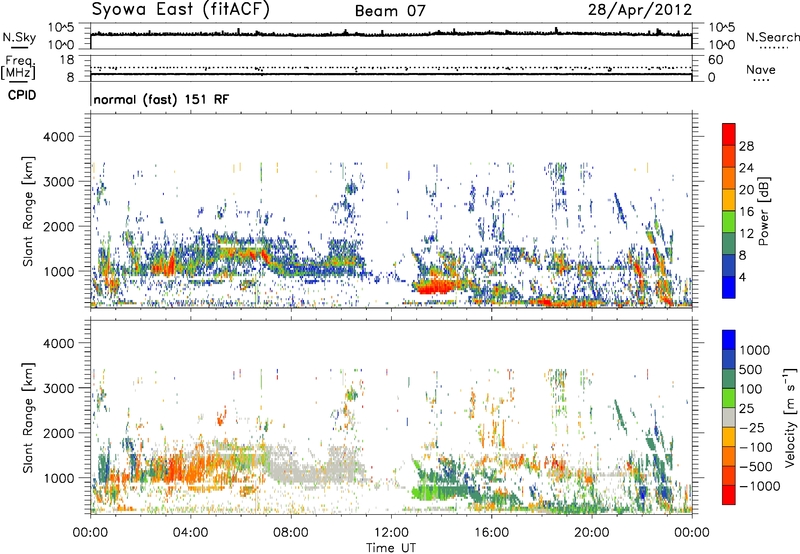Click the "20" power colorbar value

click(x=746, y=190)
